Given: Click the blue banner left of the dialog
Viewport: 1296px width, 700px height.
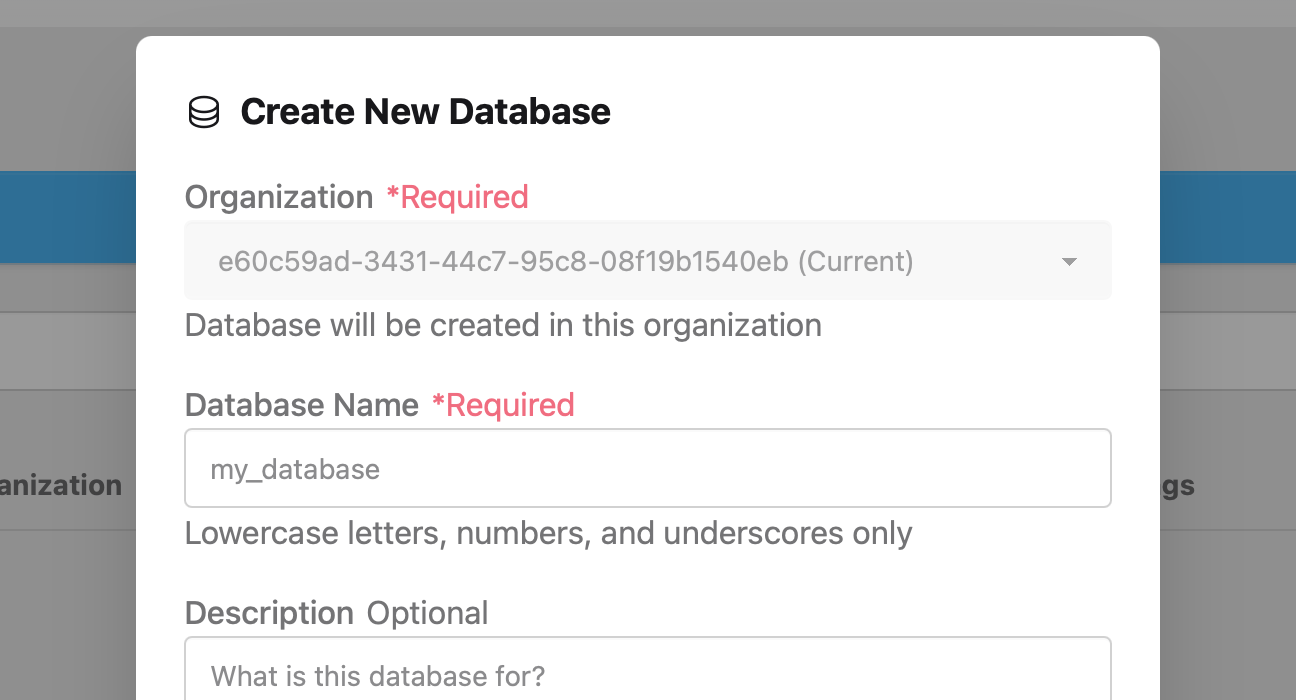Looking at the screenshot, I should pos(68,217).
